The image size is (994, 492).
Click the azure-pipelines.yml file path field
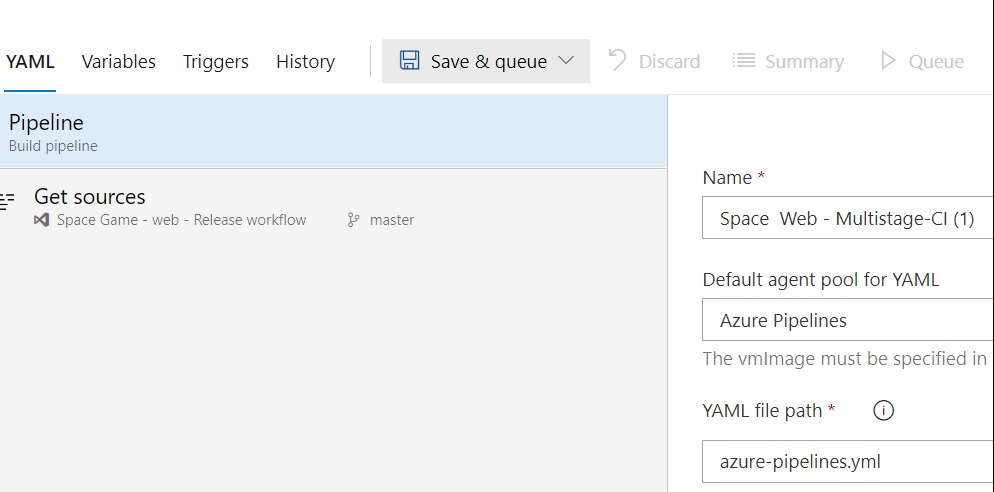pyautogui.click(x=847, y=462)
